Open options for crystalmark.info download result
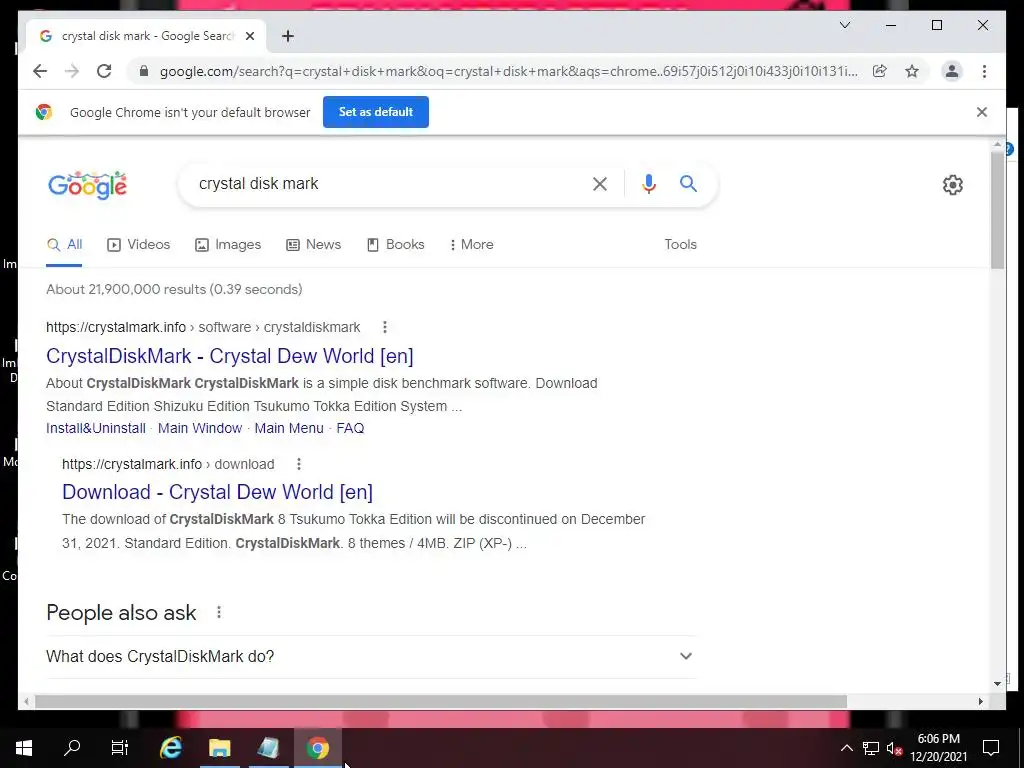This screenshot has height=768, width=1024. pyautogui.click(x=298, y=464)
